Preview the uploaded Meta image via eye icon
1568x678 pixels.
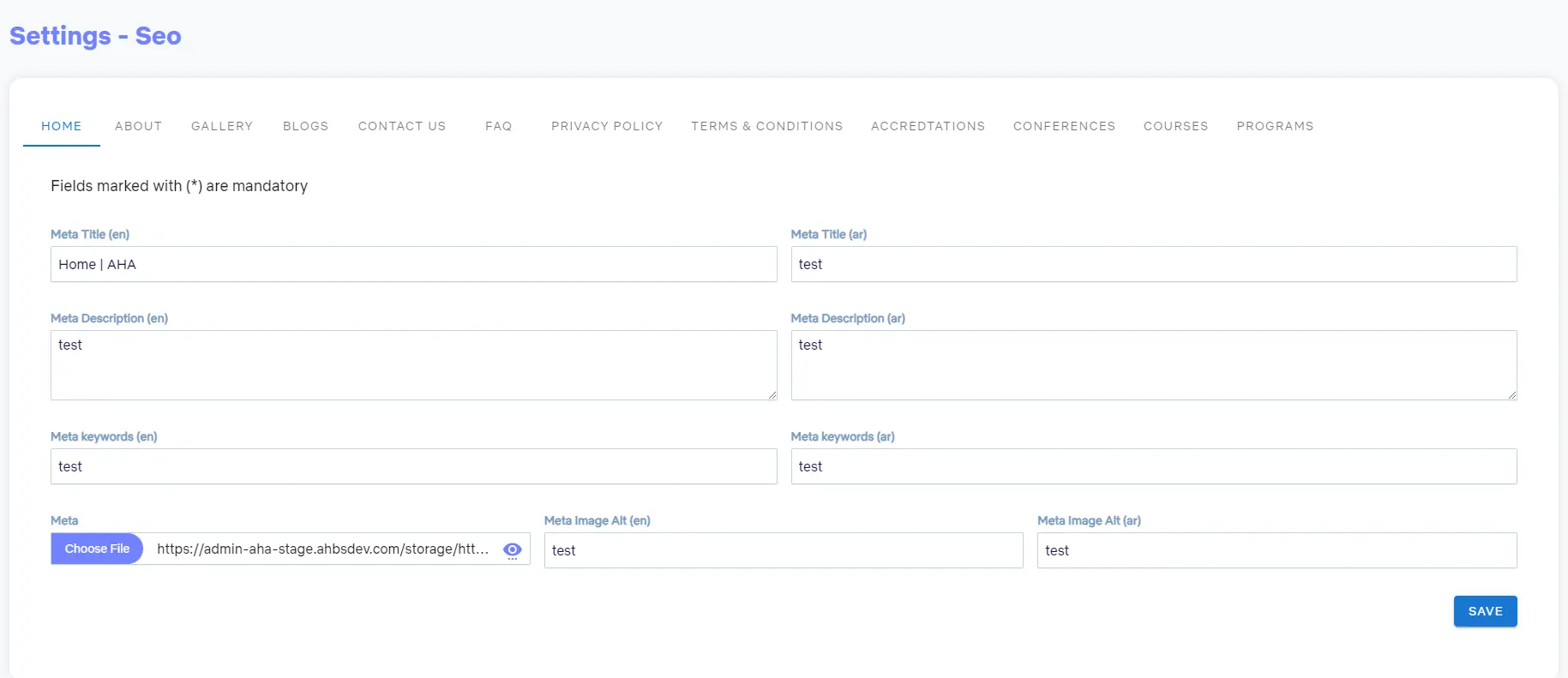(x=512, y=550)
